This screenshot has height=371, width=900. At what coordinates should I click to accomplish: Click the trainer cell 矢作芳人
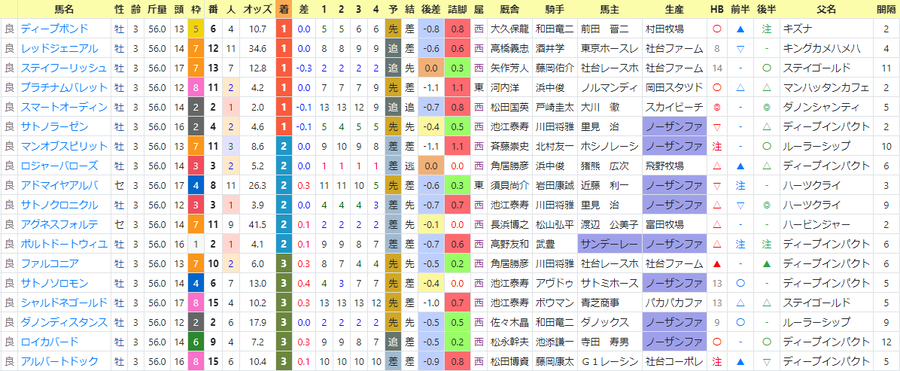tap(509, 68)
